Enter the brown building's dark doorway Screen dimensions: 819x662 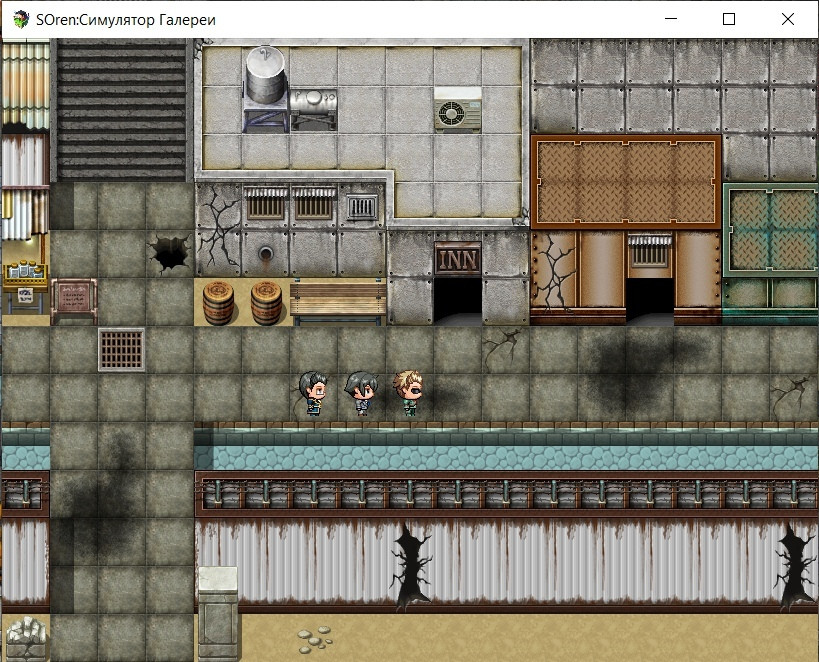(x=650, y=301)
